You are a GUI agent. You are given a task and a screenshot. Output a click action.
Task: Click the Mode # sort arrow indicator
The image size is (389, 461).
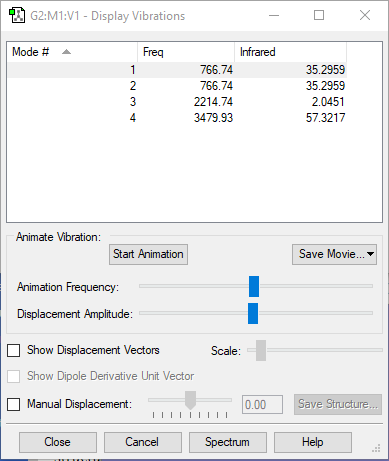pos(66,52)
